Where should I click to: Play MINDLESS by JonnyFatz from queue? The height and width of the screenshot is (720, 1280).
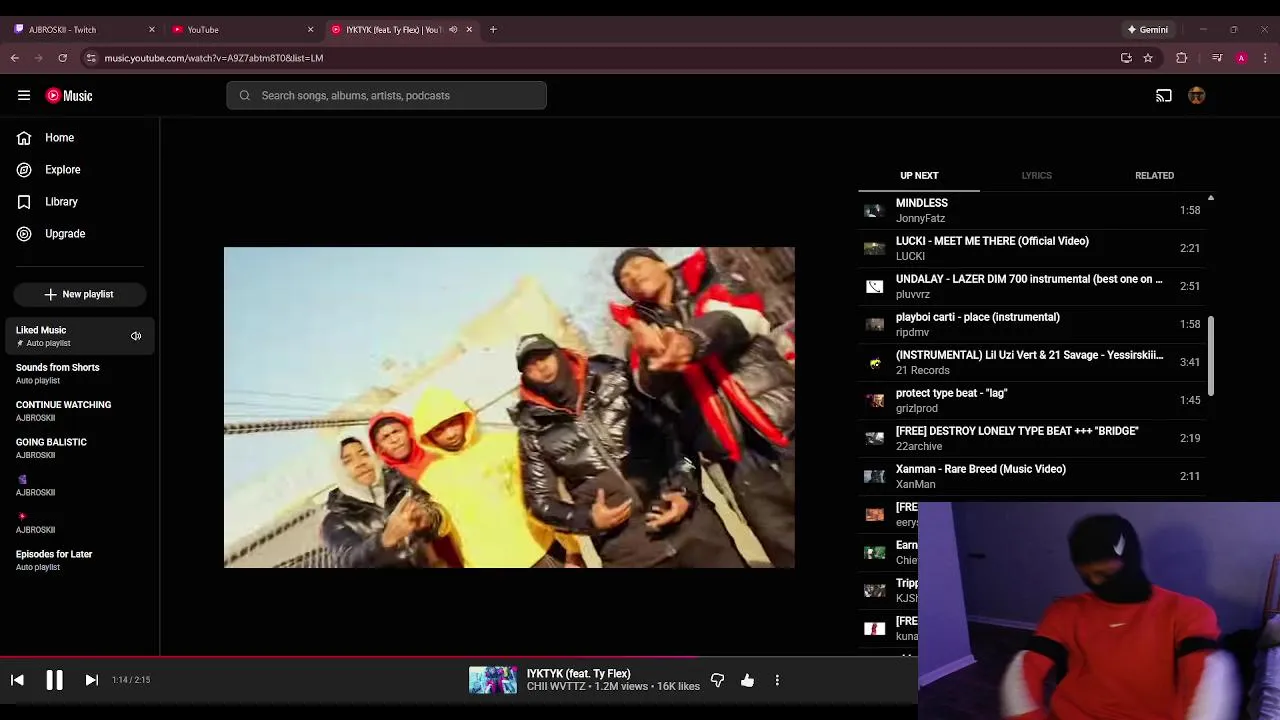pos(1032,210)
